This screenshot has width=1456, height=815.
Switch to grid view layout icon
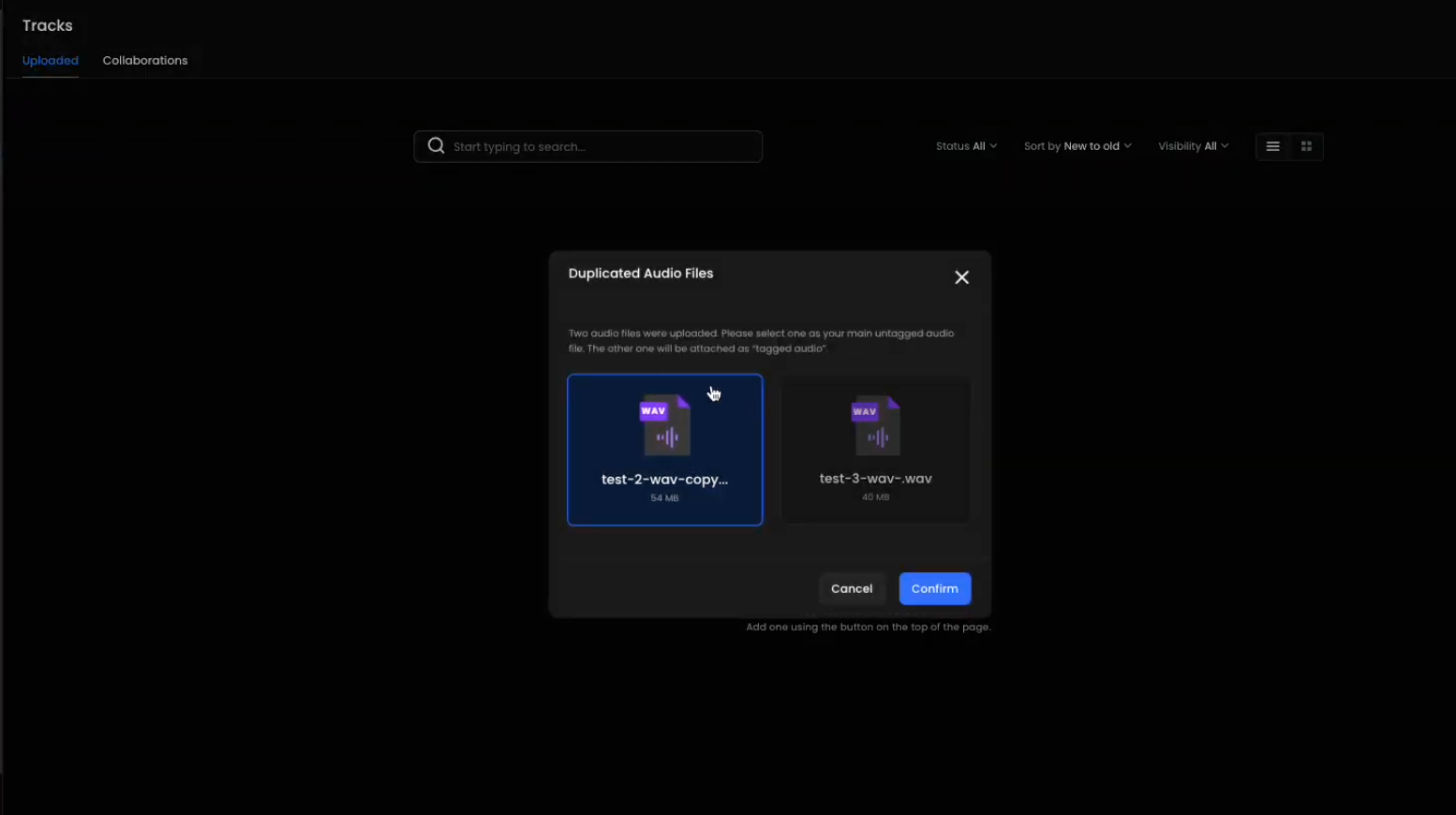click(x=1306, y=146)
